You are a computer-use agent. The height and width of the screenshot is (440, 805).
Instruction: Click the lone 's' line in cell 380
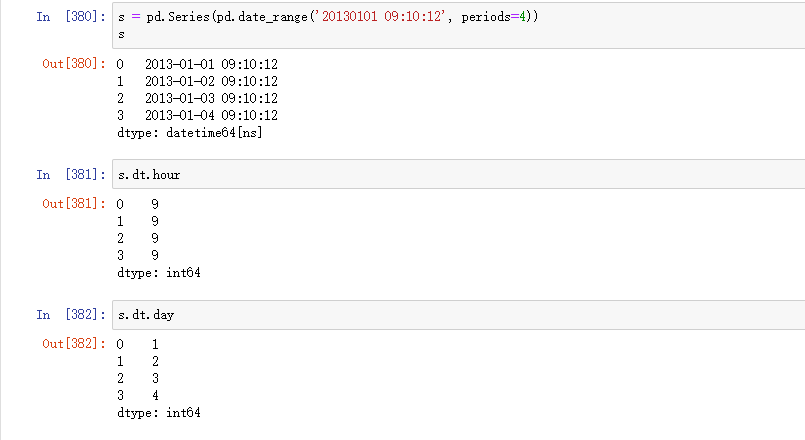point(121,35)
